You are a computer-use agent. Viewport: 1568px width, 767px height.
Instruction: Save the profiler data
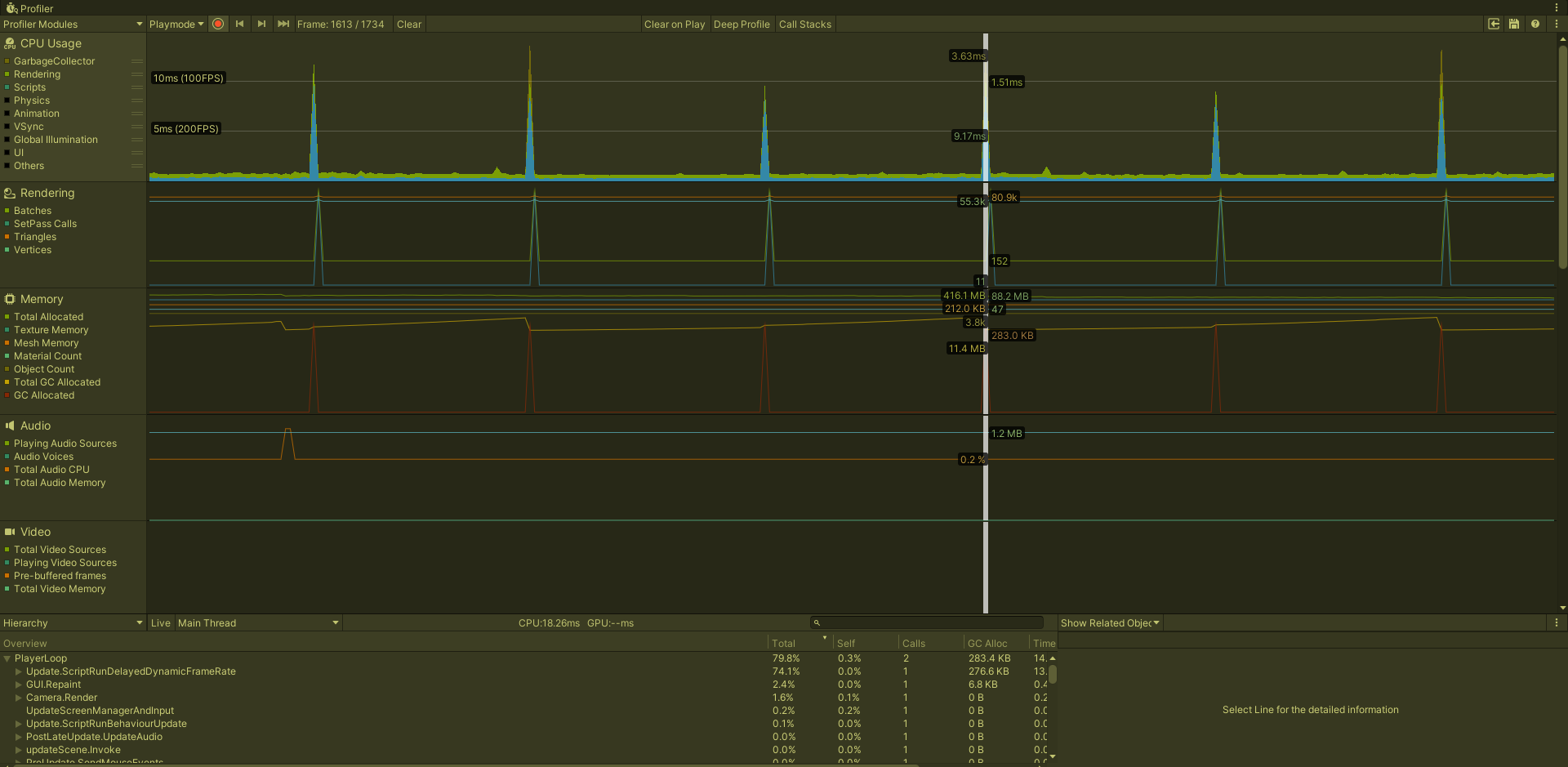point(1513,24)
